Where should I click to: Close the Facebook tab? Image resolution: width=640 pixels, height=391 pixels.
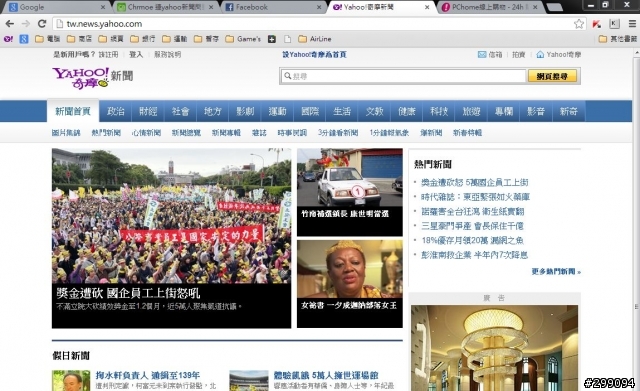pos(319,7)
